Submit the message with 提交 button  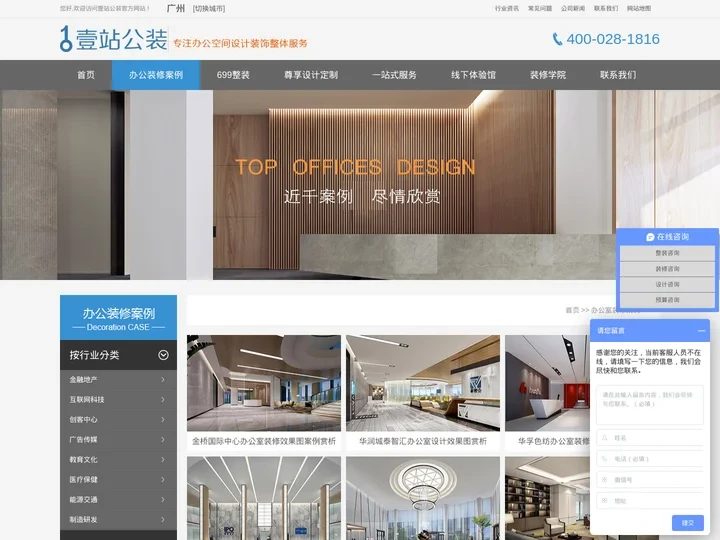[687, 523]
